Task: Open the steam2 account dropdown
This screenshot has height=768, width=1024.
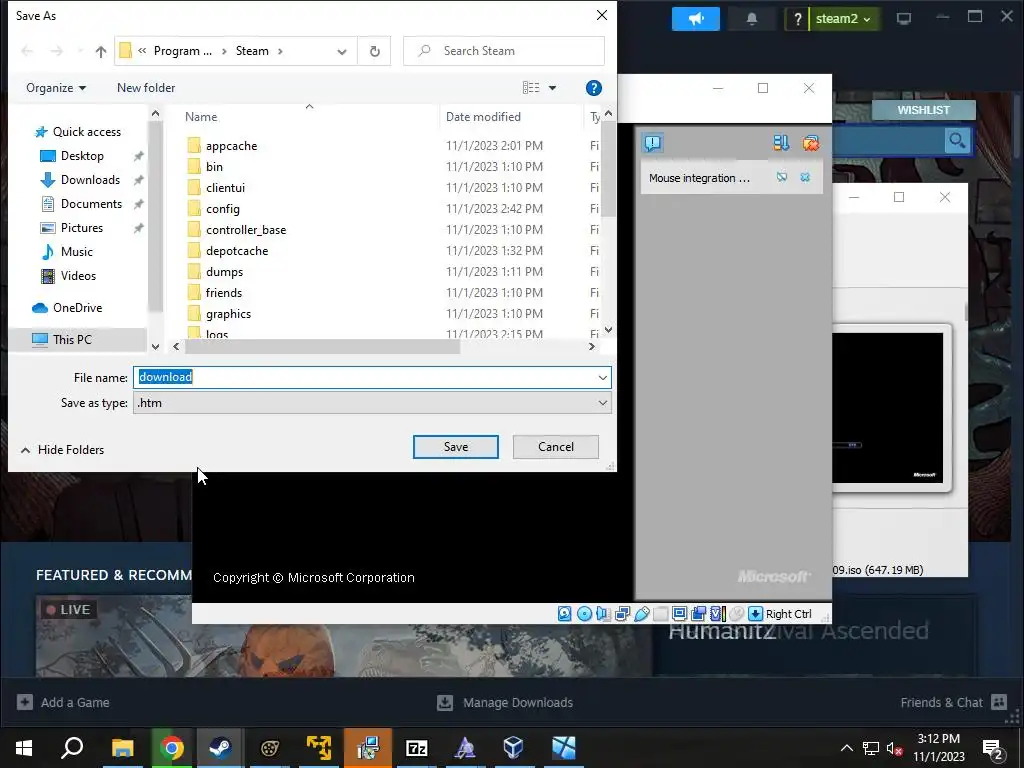Action: point(843,19)
